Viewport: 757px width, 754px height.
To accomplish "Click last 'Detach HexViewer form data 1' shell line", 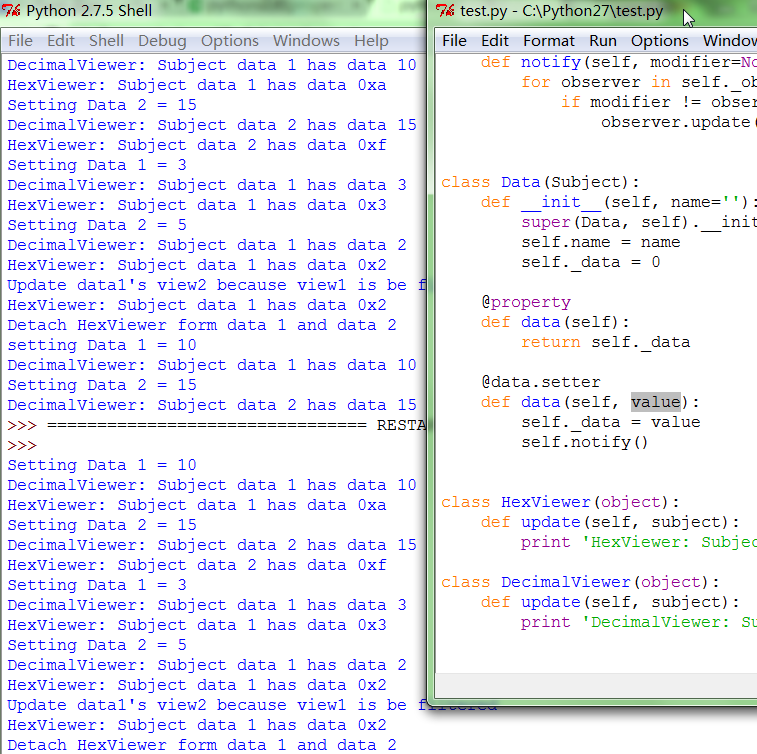I will tap(202, 745).
